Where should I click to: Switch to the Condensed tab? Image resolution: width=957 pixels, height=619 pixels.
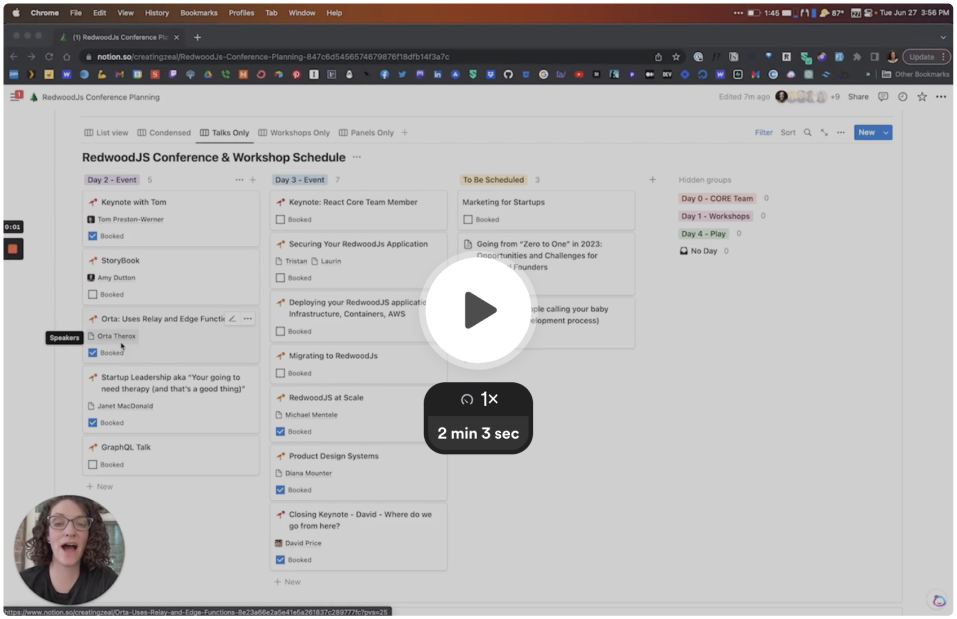tap(164, 132)
